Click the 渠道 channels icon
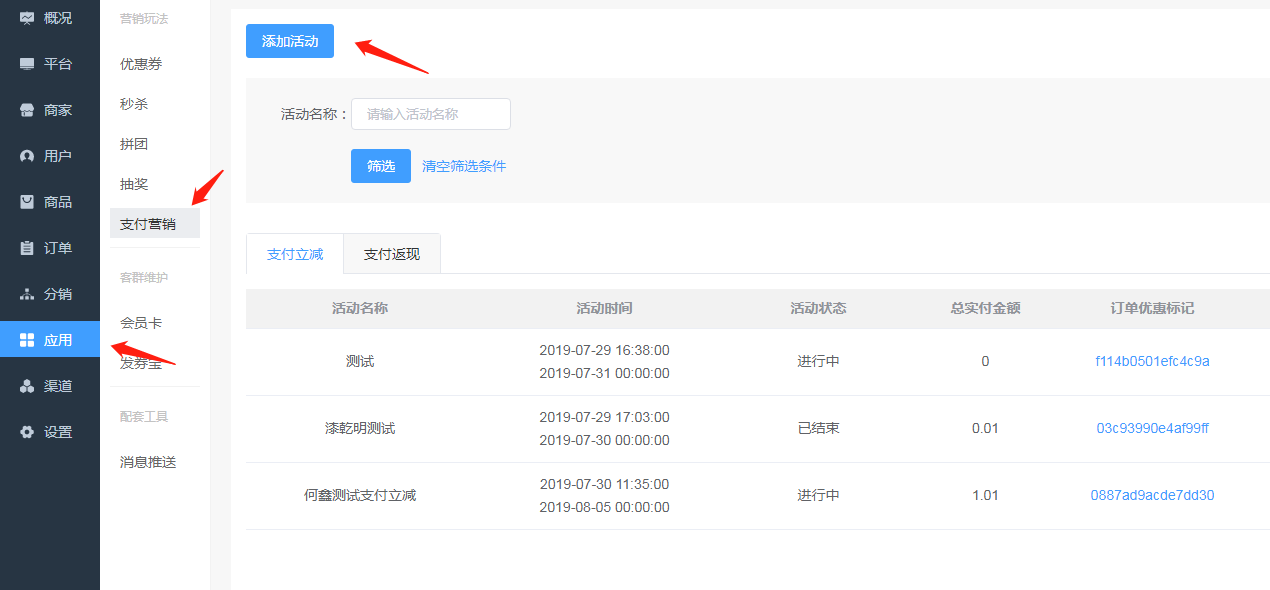The height and width of the screenshot is (590, 1270). click(27, 386)
